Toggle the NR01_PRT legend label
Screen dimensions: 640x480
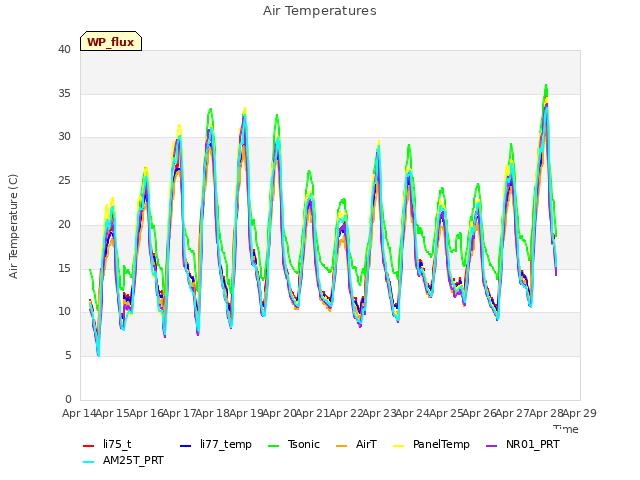point(533,444)
